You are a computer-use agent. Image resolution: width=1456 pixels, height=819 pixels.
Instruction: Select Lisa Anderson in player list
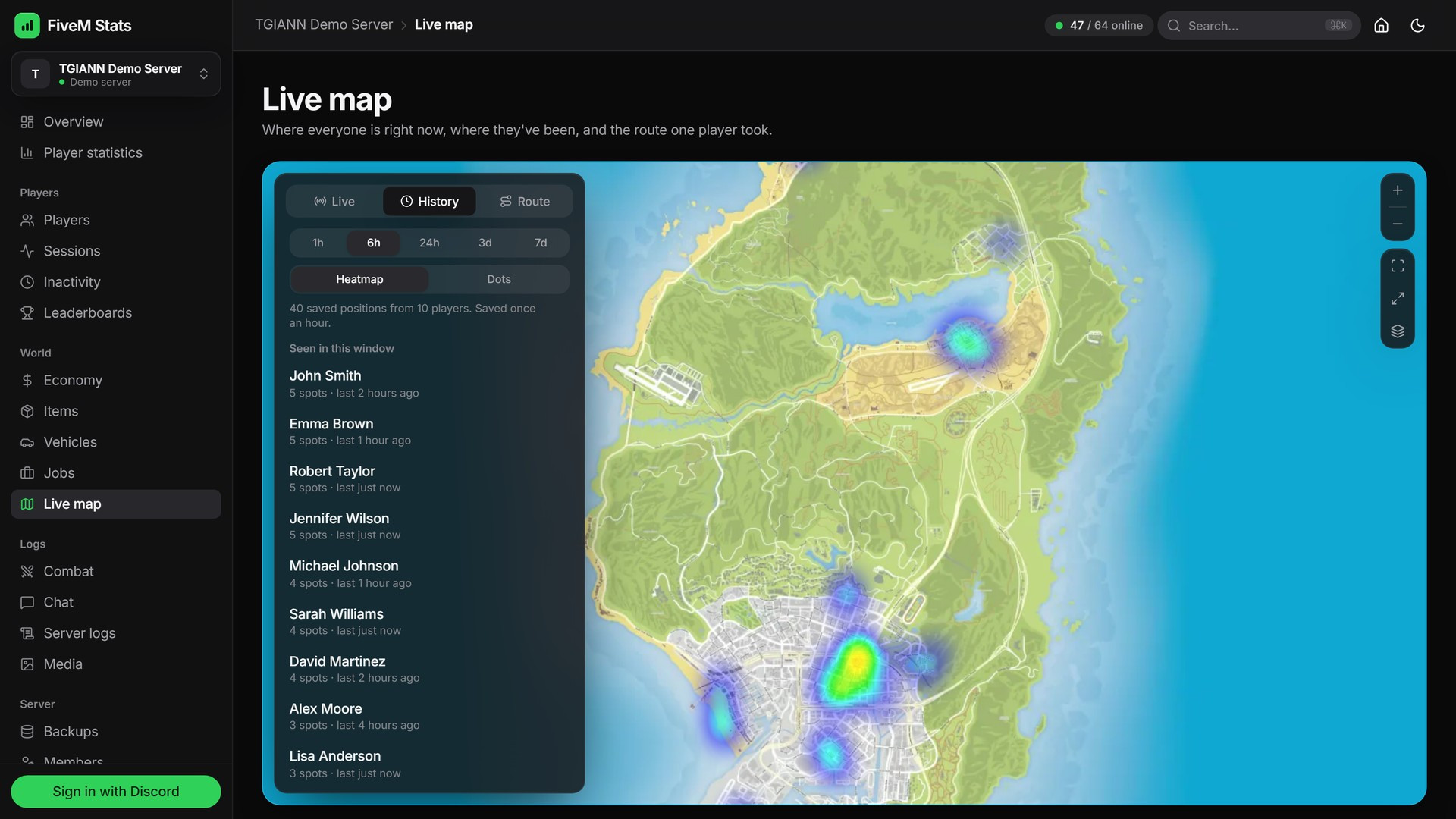click(428, 764)
